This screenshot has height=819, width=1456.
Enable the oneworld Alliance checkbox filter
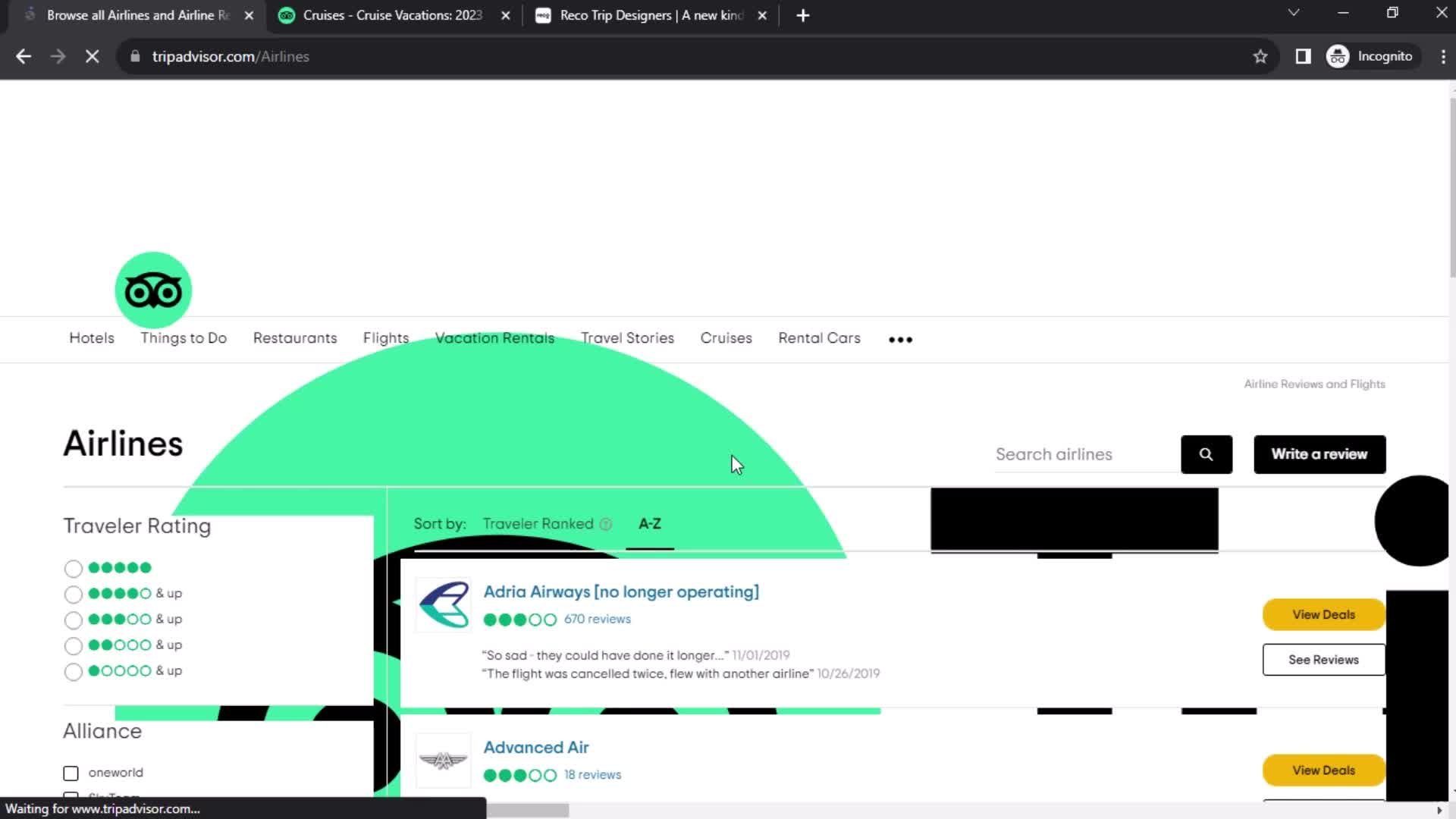[70, 772]
